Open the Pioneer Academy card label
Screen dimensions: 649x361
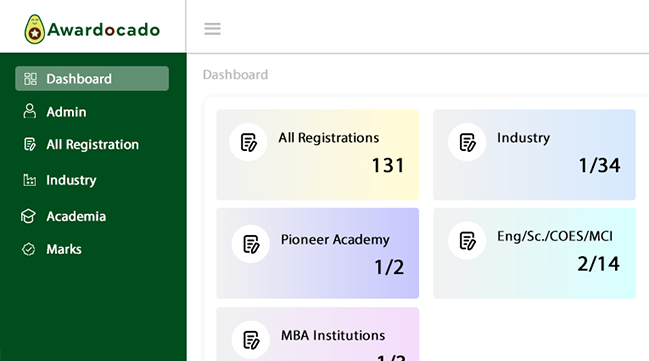click(x=335, y=240)
